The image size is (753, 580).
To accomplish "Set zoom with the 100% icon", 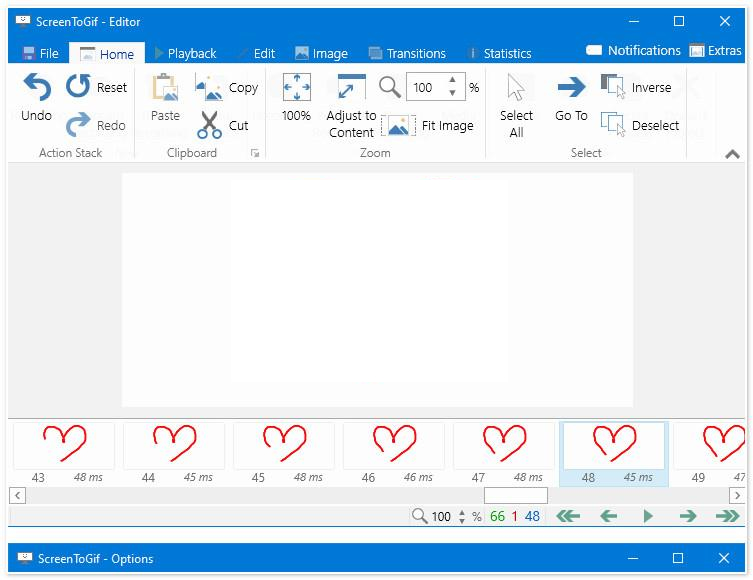I will coord(296,87).
